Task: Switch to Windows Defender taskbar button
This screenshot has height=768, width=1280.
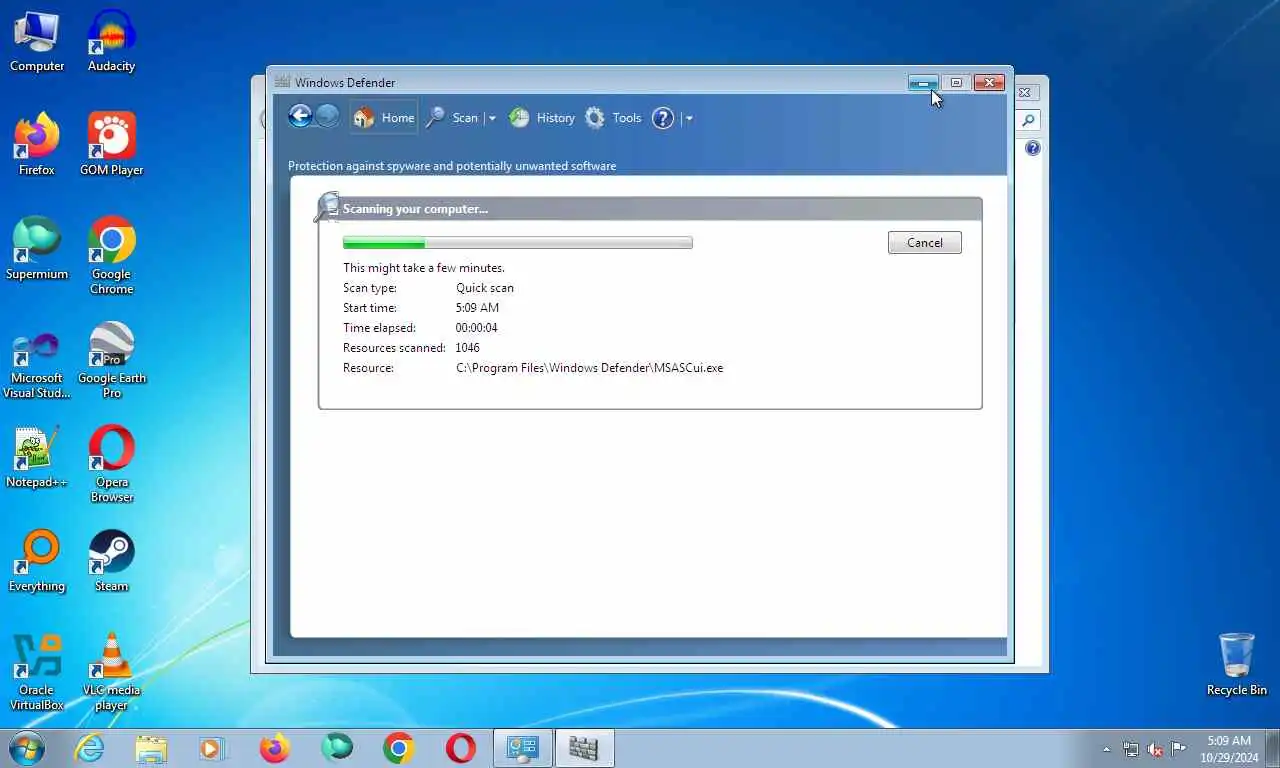Action: [584, 748]
